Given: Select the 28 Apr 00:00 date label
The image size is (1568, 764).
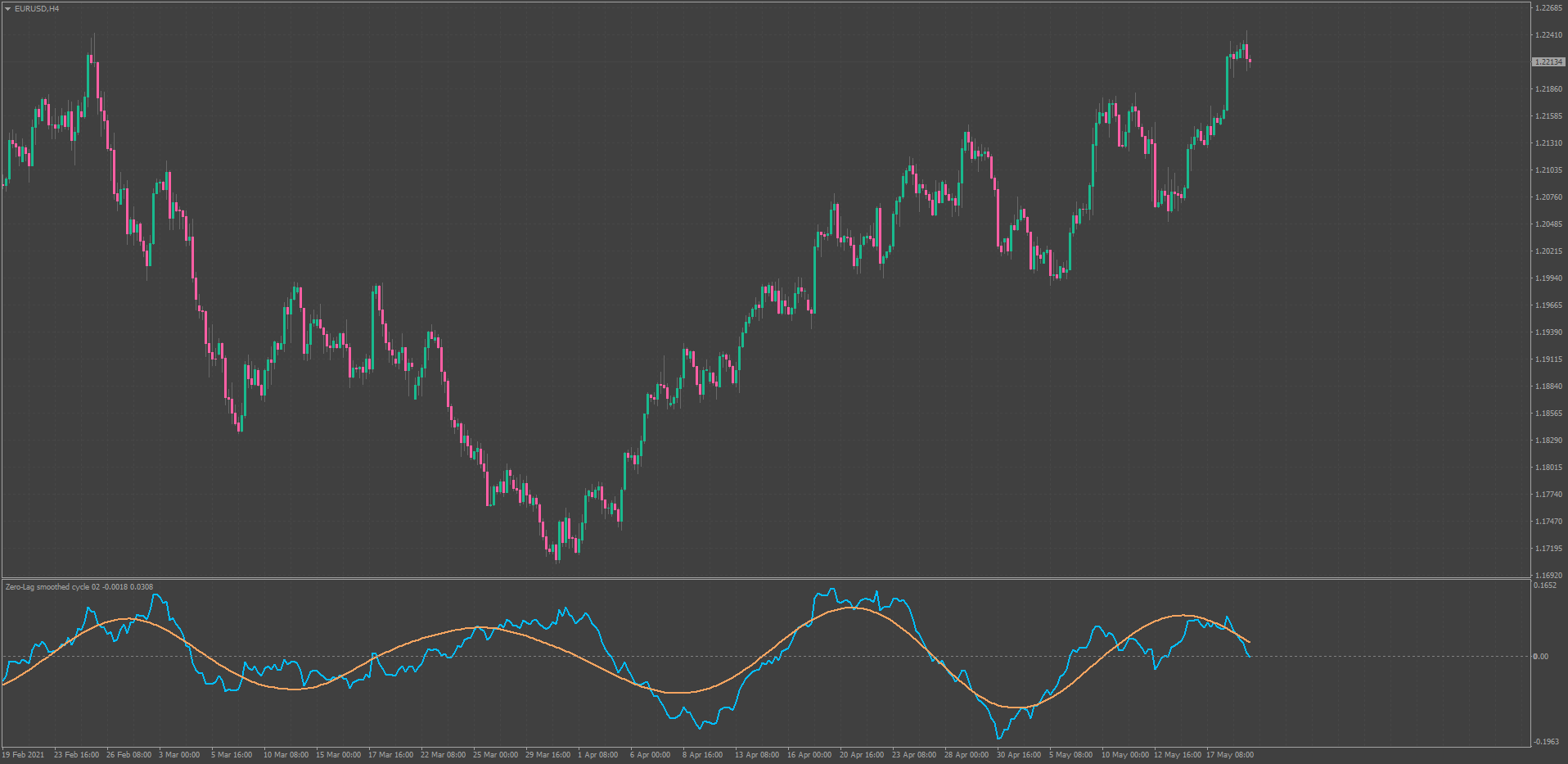Looking at the screenshot, I should [966, 755].
